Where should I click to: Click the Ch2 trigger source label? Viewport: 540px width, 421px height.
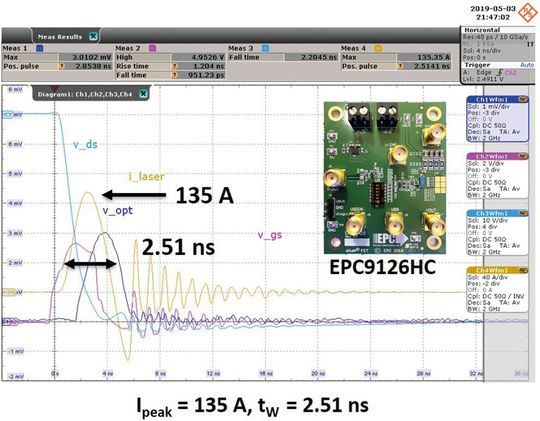[511, 72]
